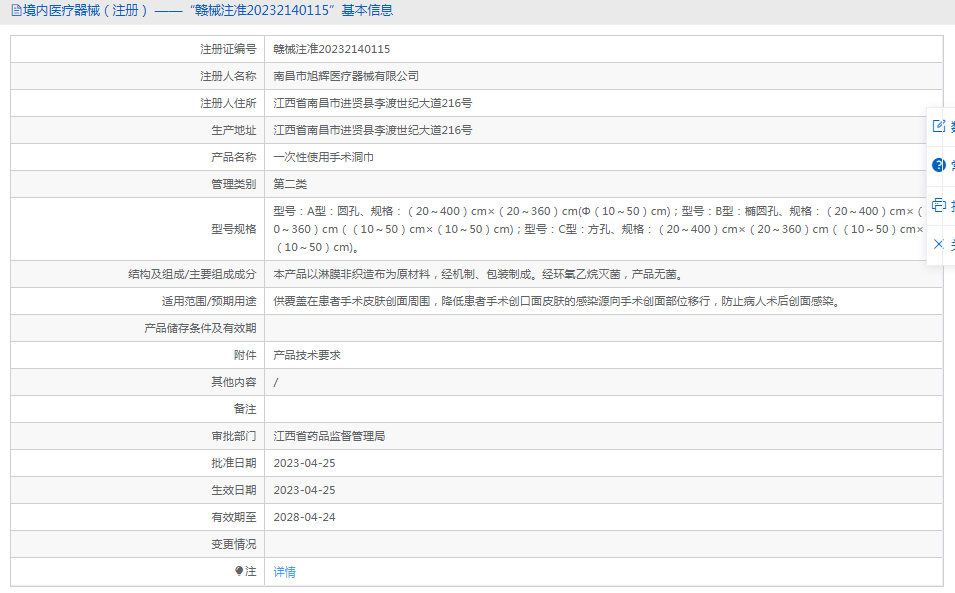Click the 产品储存条件及有效期 label
The image size is (955, 593).
(x=200, y=328)
